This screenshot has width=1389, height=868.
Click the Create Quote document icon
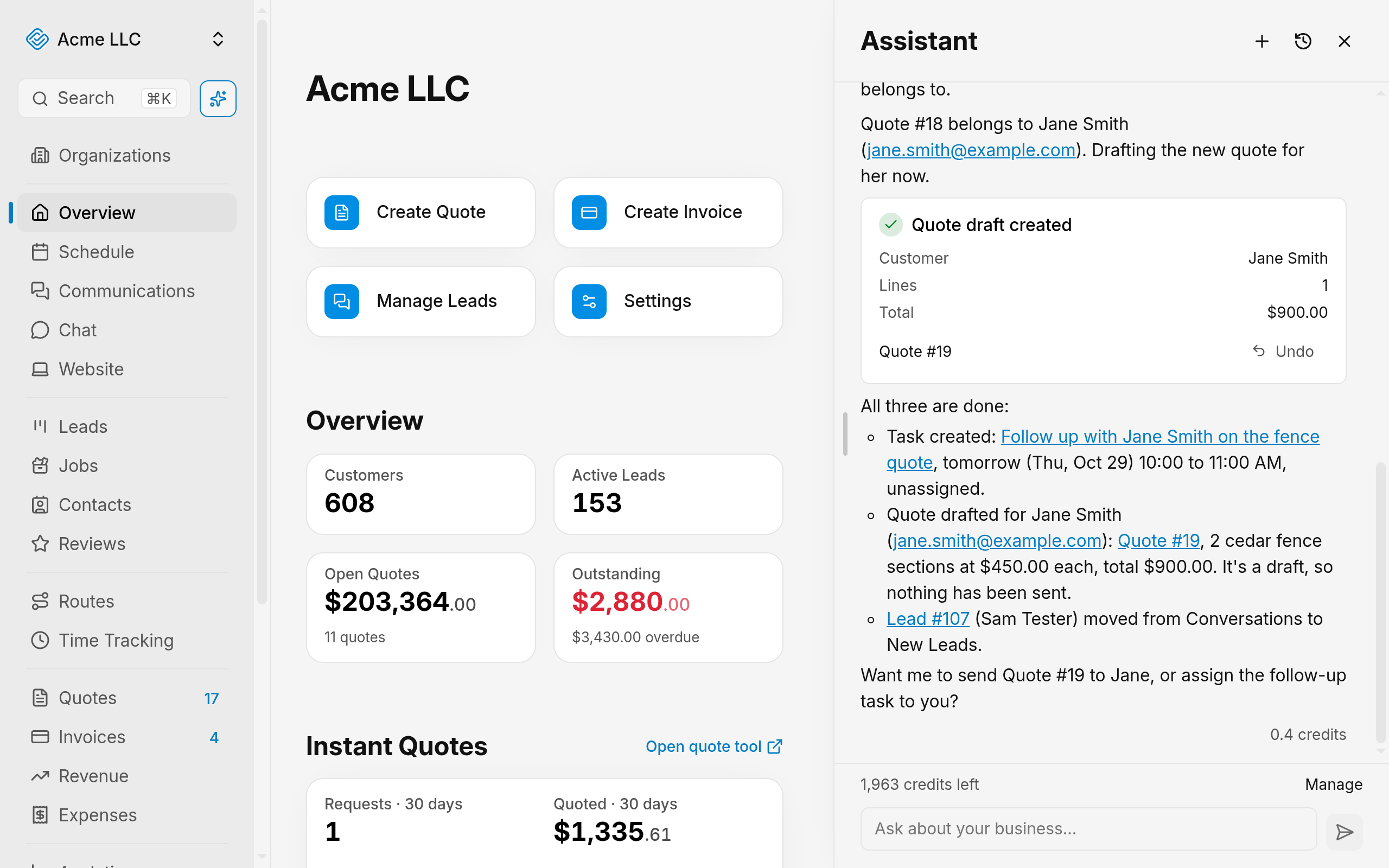point(341,213)
